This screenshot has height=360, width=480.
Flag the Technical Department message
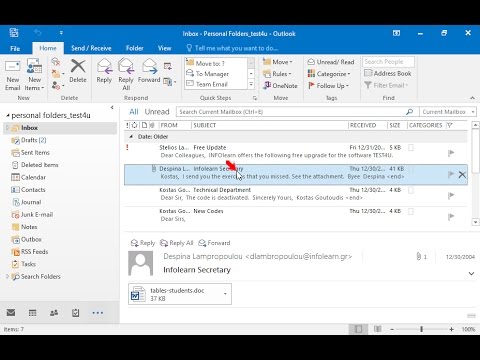click(x=451, y=196)
